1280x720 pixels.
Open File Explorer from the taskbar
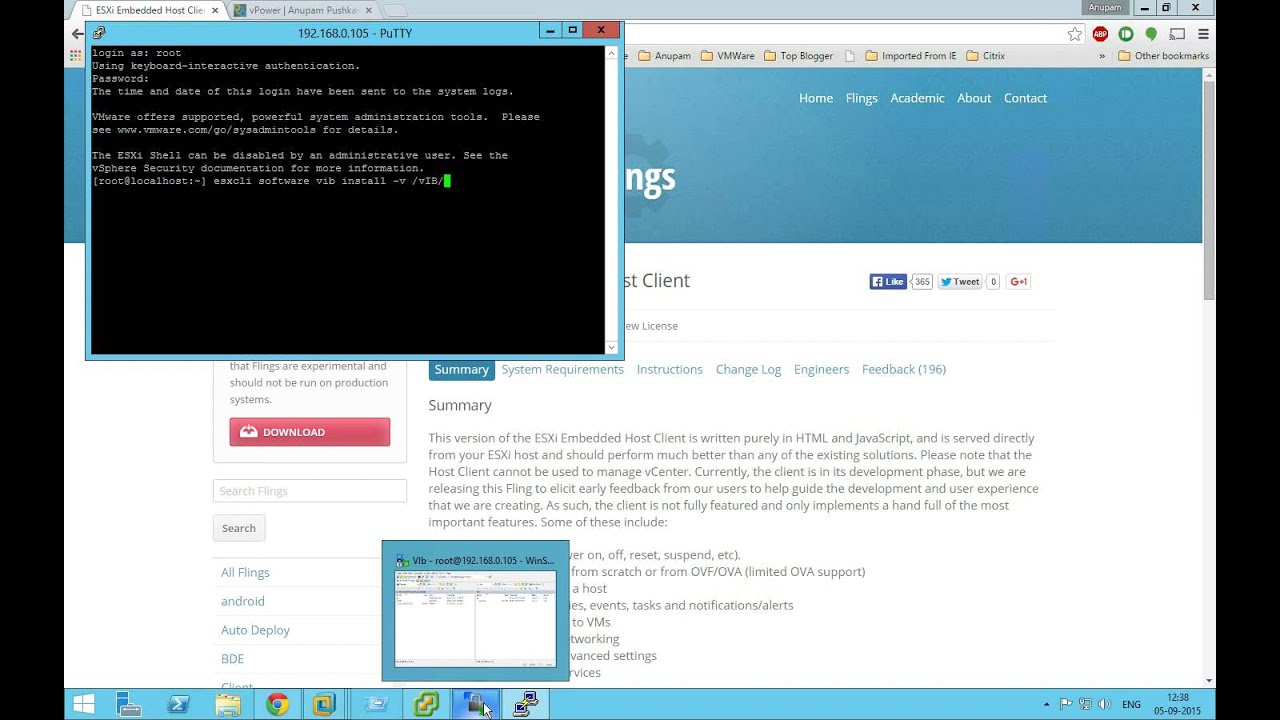click(228, 705)
